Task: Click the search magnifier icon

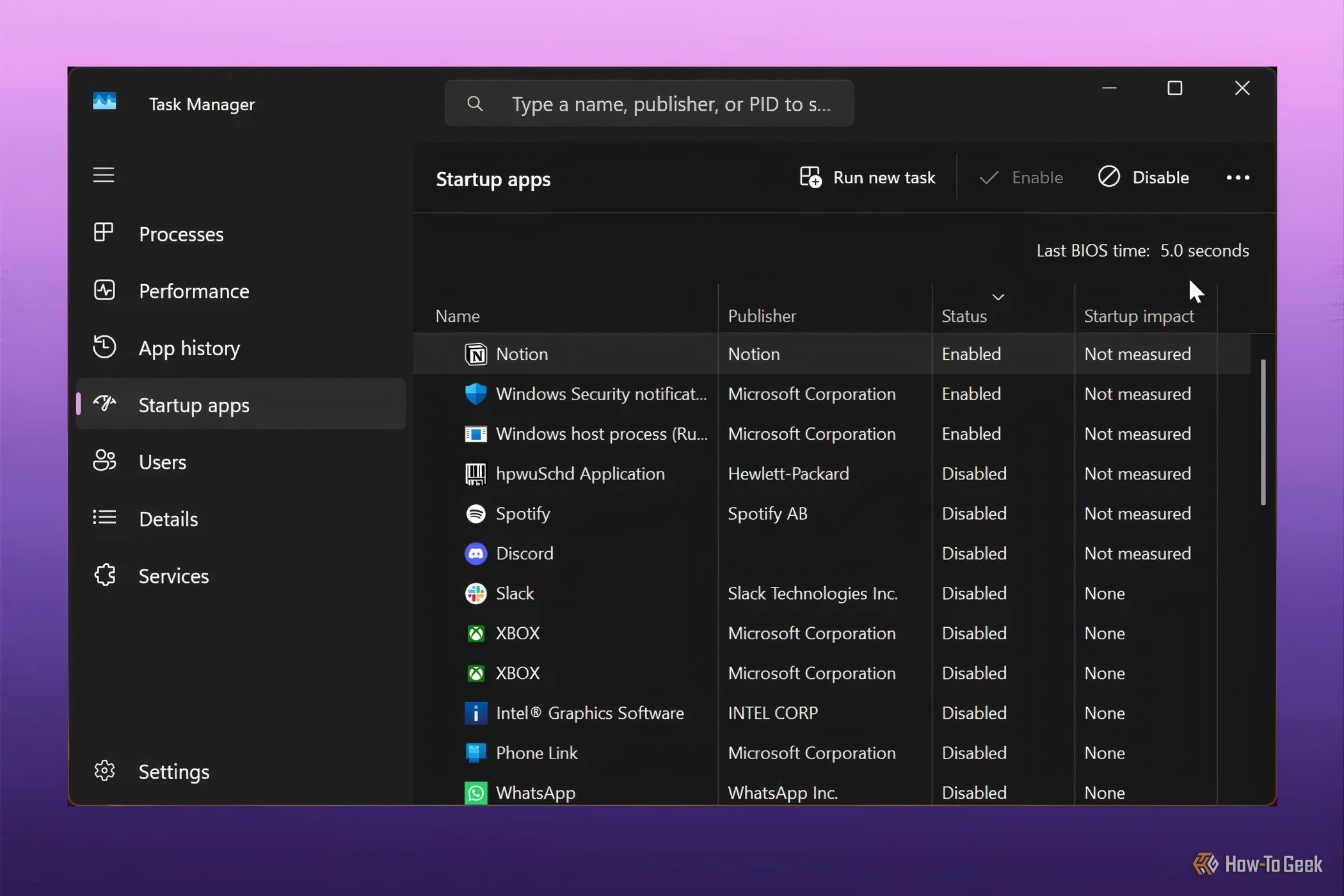Action: click(x=474, y=103)
